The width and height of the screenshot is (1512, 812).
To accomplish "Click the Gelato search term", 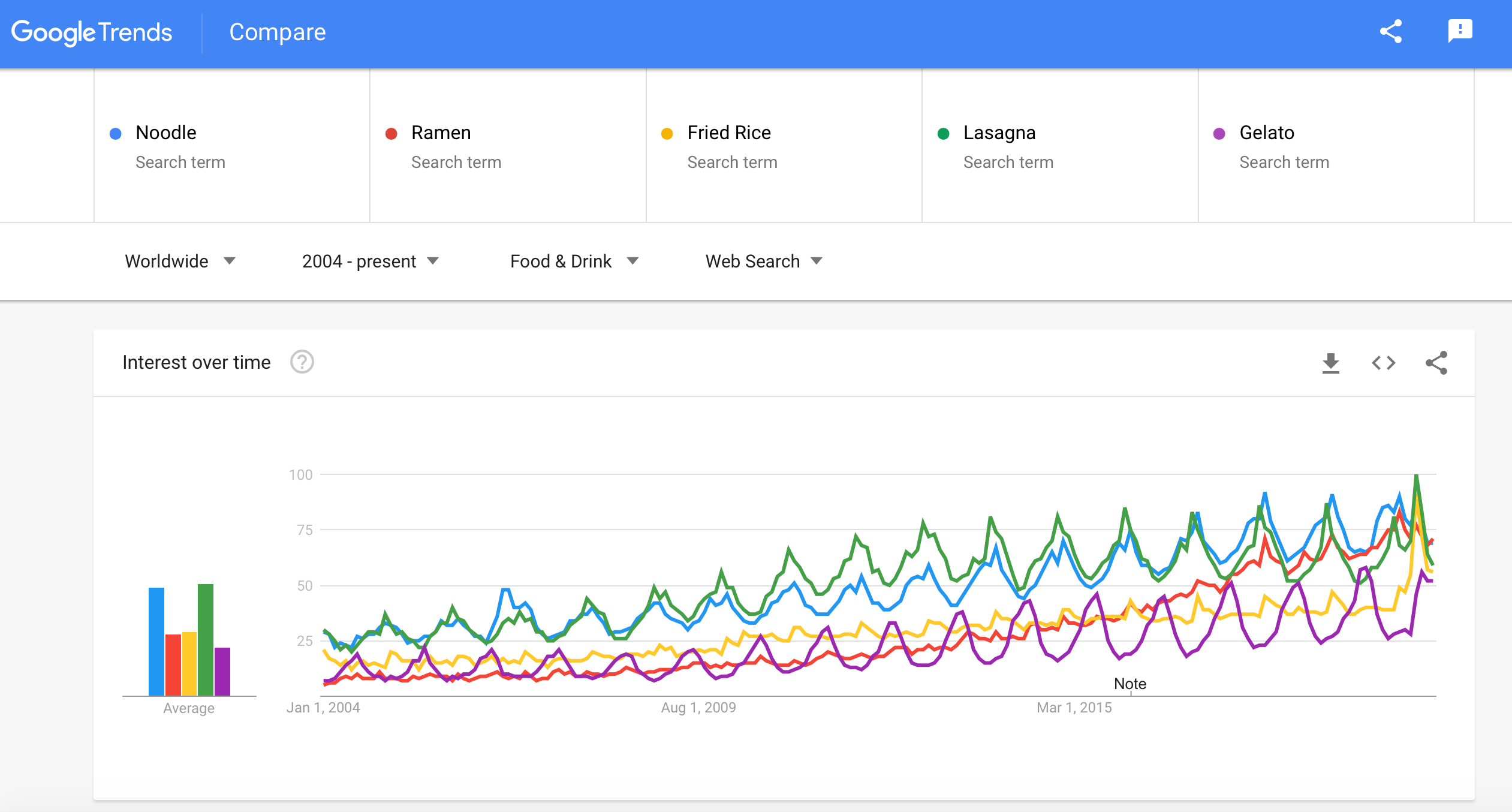I will (x=1266, y=133).
